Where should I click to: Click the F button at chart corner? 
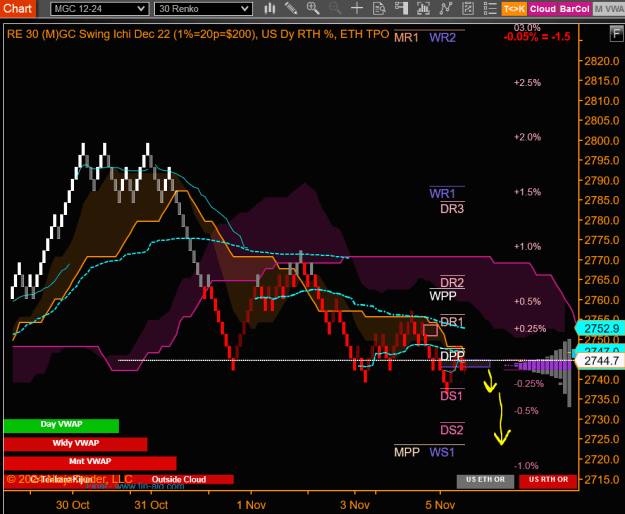click(616, 34)
